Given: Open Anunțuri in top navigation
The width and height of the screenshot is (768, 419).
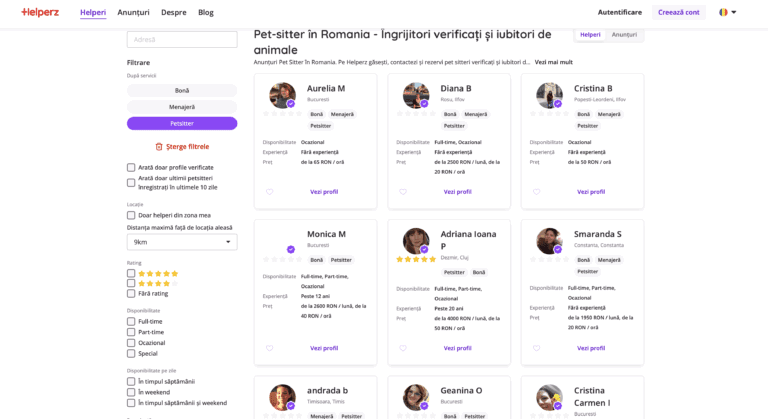Looking at the screenshot, I should 133,12.
